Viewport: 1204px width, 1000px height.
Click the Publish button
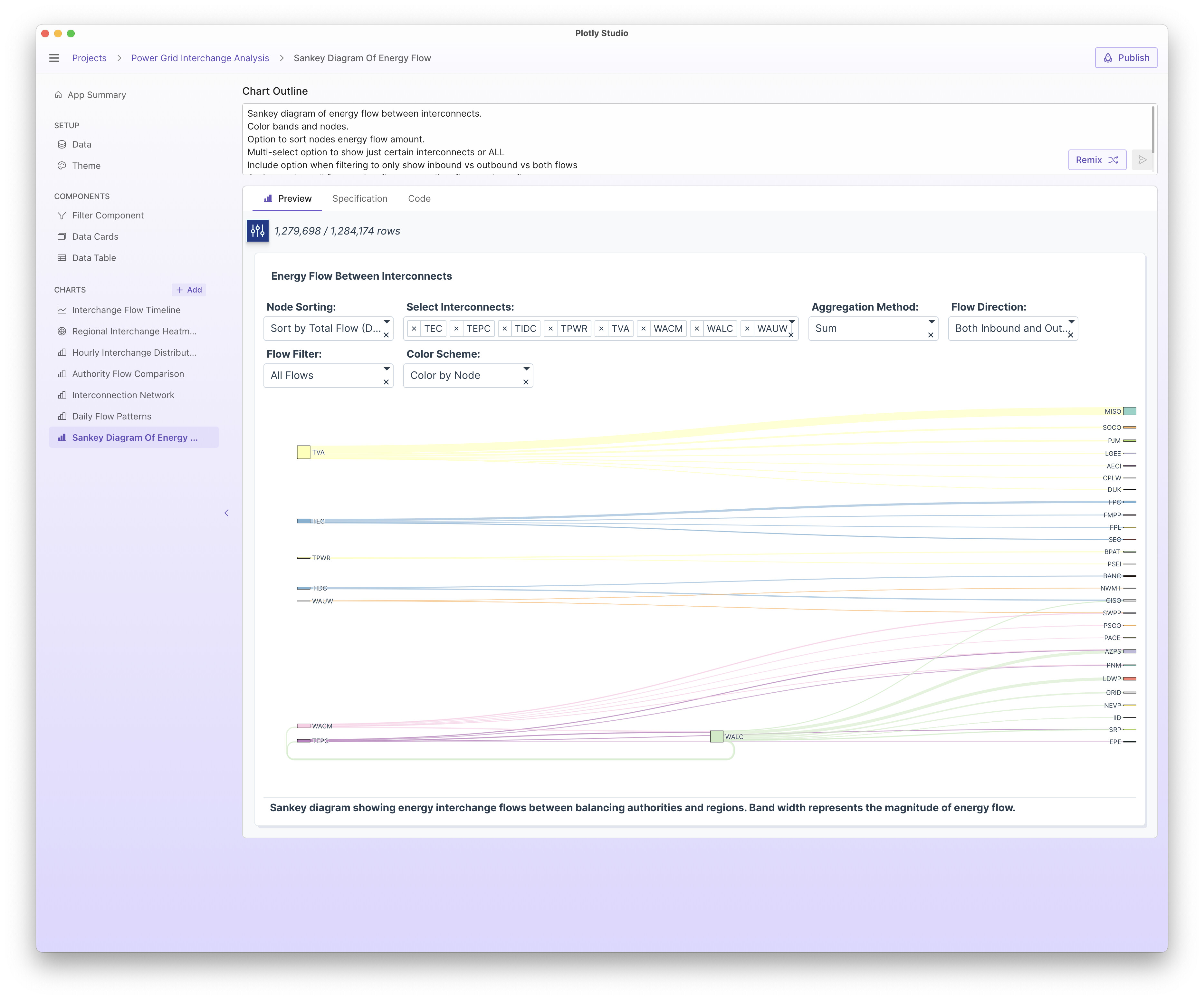point(1125,58)
